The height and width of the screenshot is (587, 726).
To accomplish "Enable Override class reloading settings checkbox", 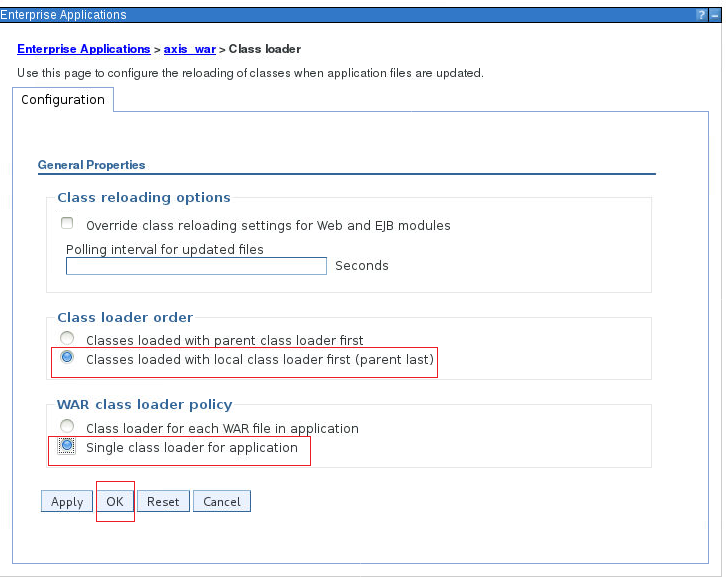I will click(68, 223).
